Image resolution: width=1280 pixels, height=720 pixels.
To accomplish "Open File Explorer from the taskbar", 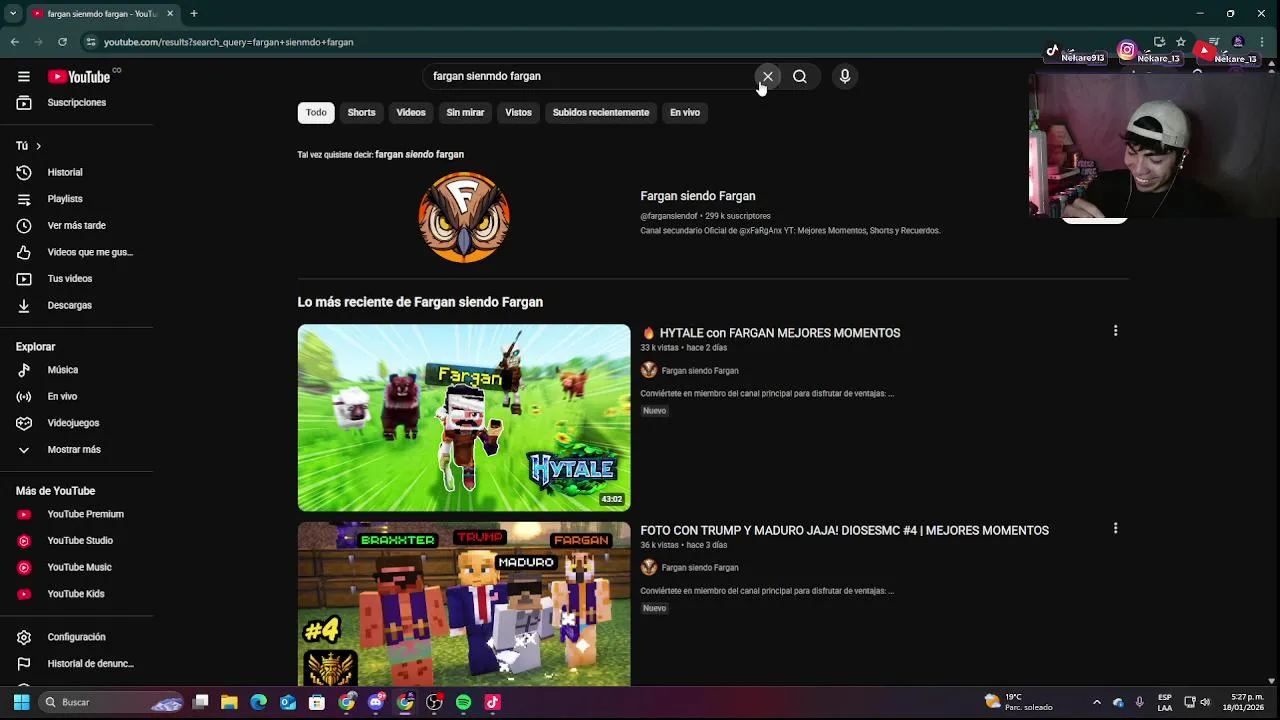I will click(229, 702).
